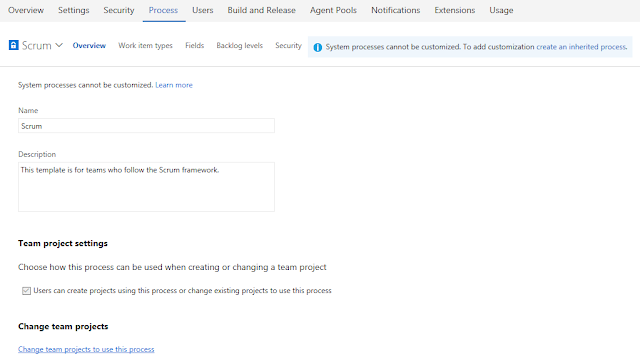Screen dimensions: 640x360
Task: Follow the 'create an inherited process' link
Action: coord(581,47)
